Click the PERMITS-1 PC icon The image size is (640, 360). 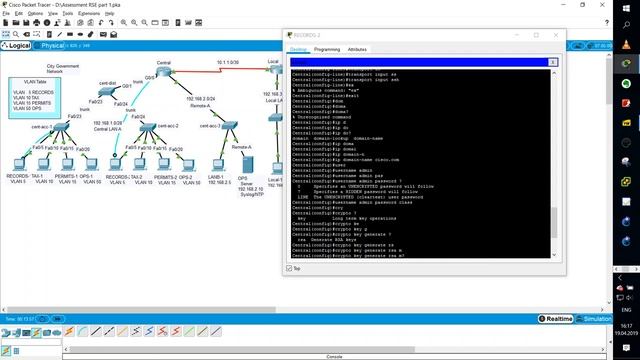coord(67,164)
